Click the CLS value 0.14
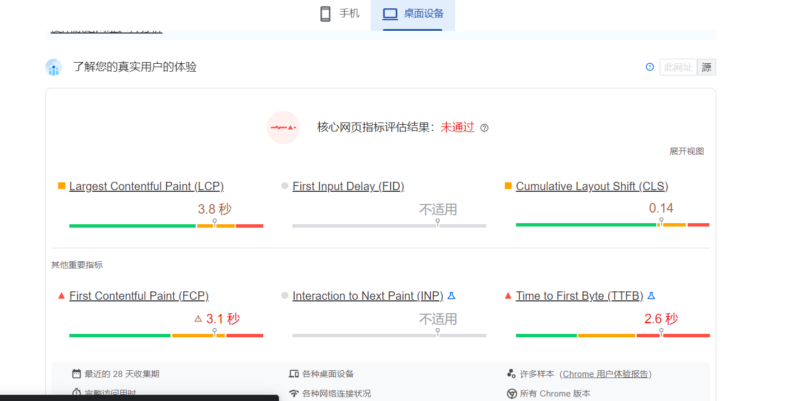800x401 pixels. [661, 208]
